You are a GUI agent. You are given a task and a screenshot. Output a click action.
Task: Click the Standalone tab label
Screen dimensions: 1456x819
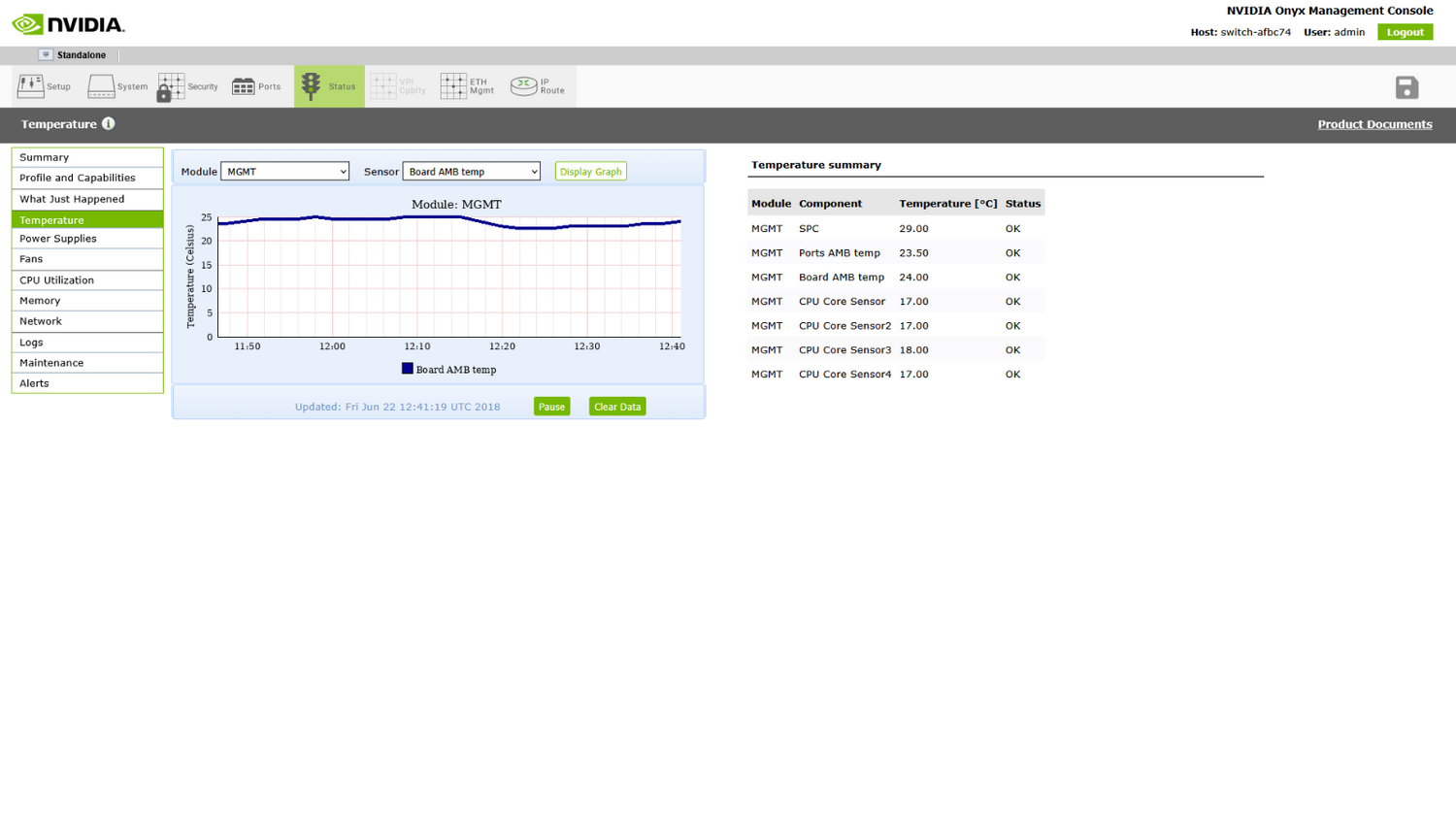click(x=82, y=55)
